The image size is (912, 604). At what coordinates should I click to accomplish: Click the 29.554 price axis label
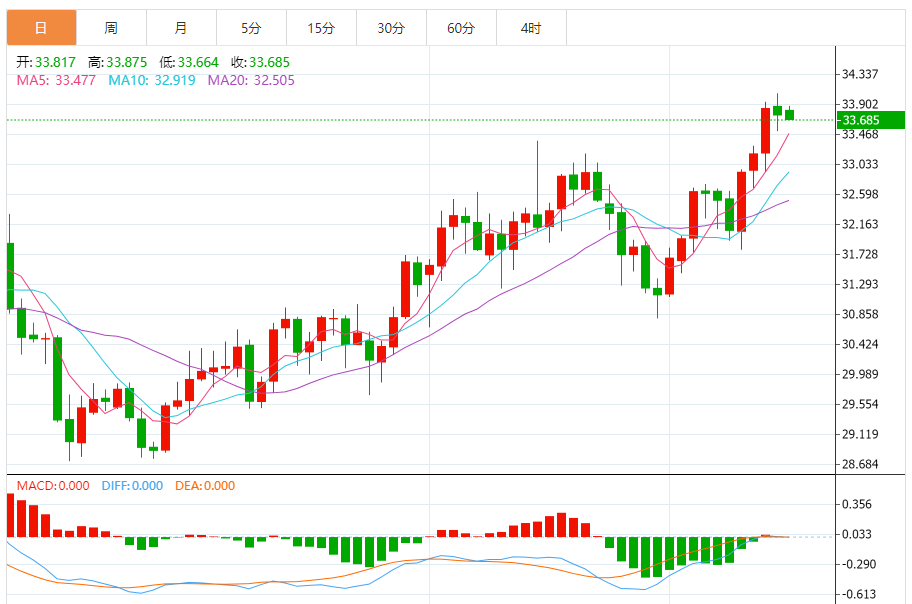click(x=860, y=404)
